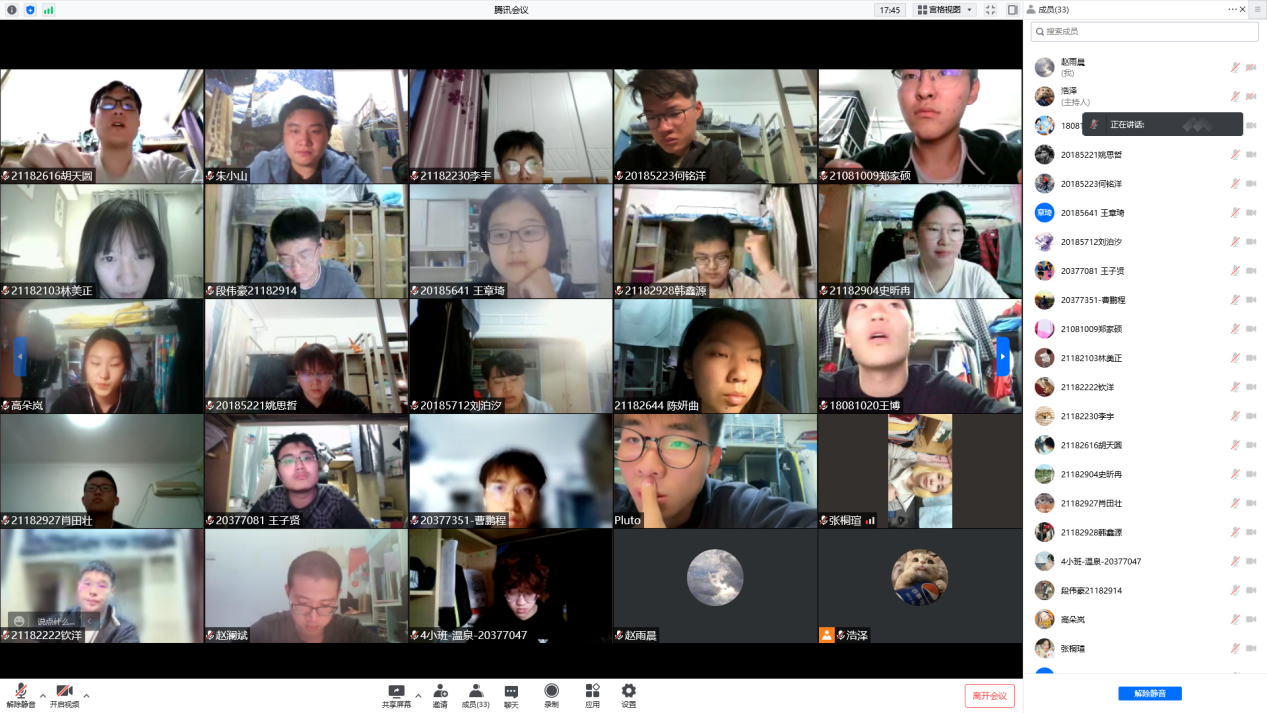Toggle 开启视频 camera on
Image resolution: width=1267 pixels, height=713 pixels.
[x=64, y=695]
